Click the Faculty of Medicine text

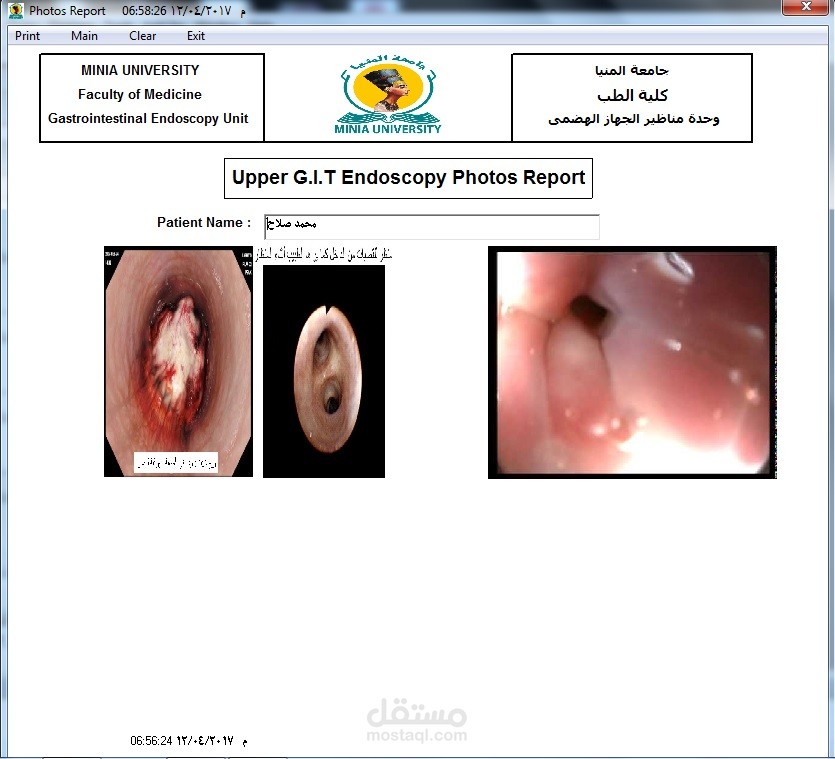tap(140, 94)
